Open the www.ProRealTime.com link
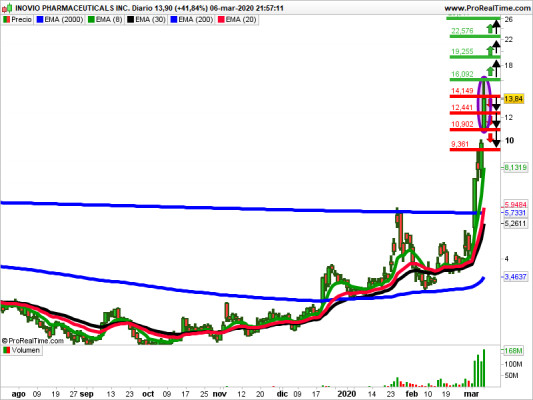 [486, 8]
